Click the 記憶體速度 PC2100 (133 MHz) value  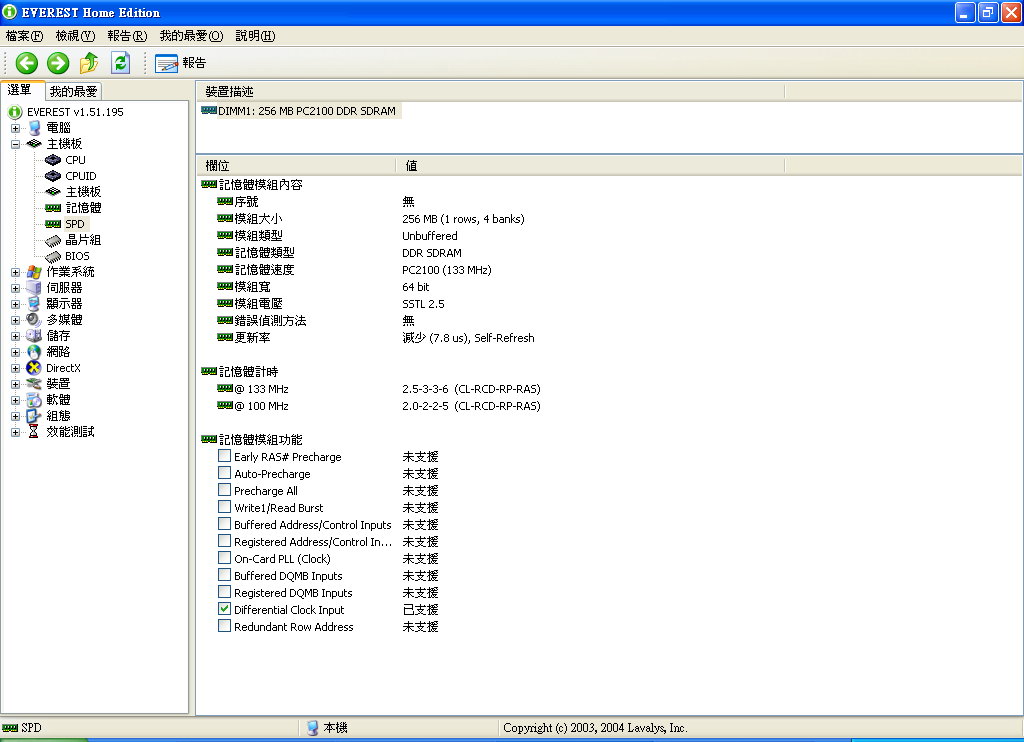[x=447, y=270]
